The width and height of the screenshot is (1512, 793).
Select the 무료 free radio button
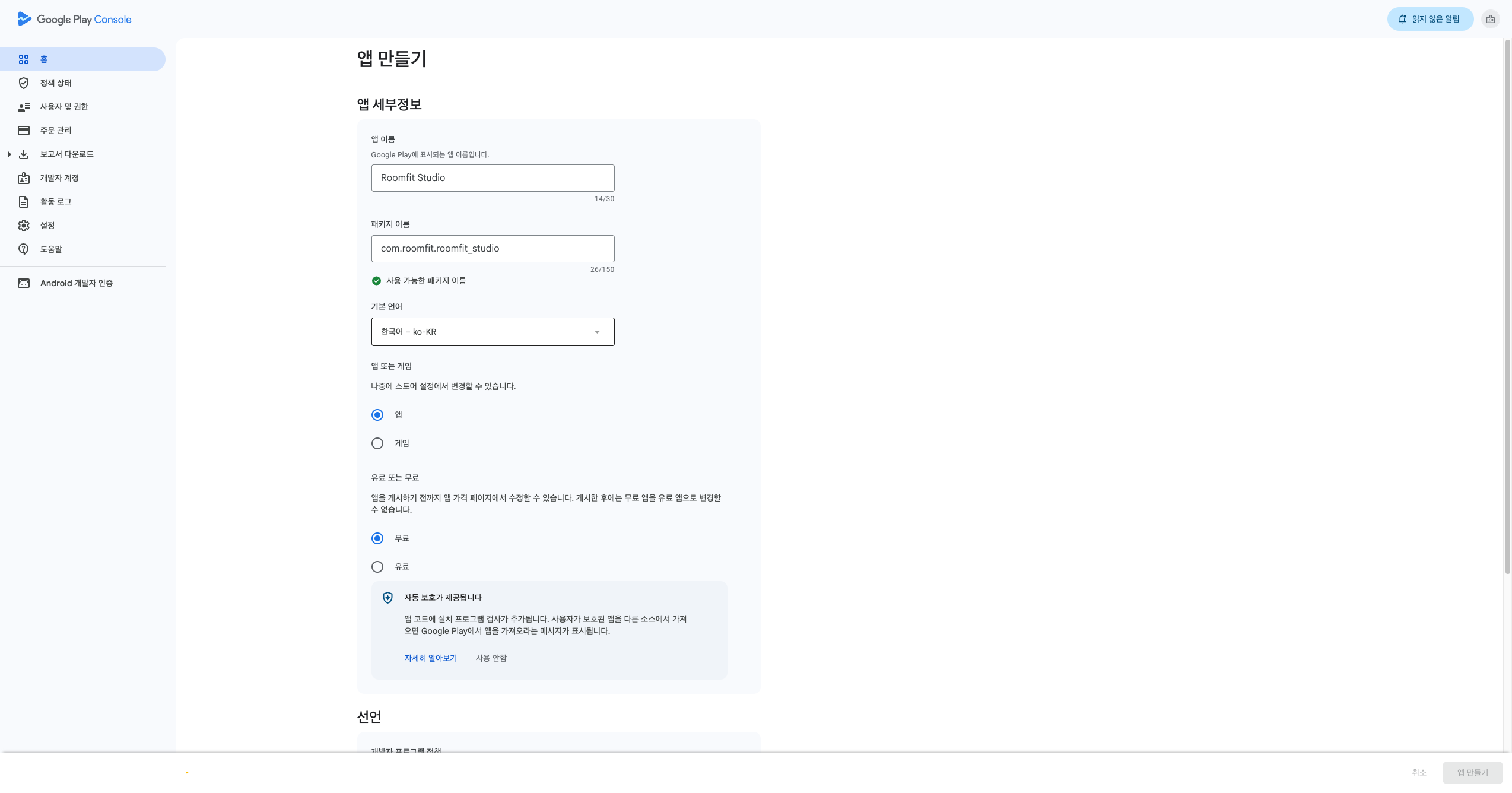tap(377, 538)
